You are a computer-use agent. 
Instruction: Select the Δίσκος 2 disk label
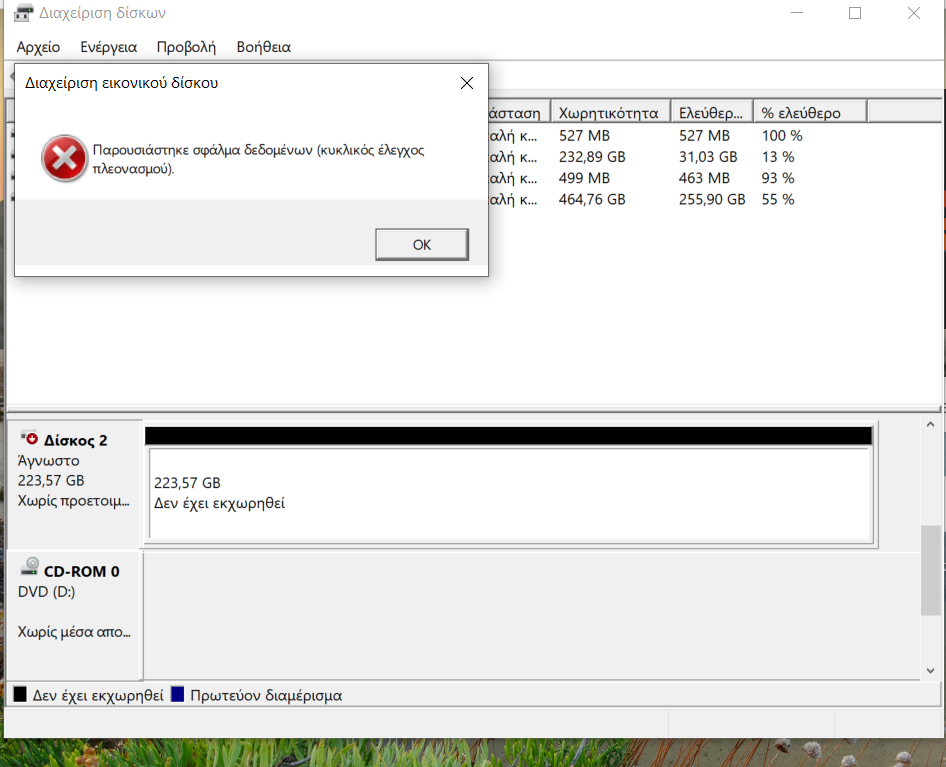75,441
